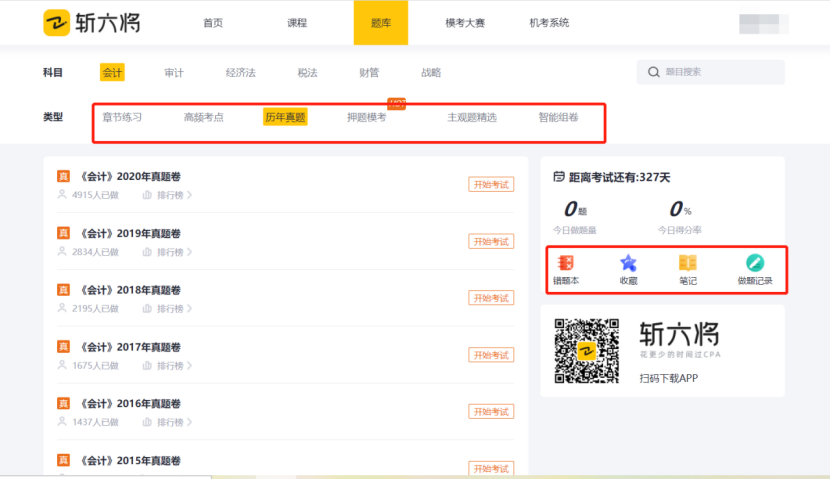The height and width of the screenshot is (480, 830).
Task: Click the person icon beside 1437人已做
Action: (62, 422)
